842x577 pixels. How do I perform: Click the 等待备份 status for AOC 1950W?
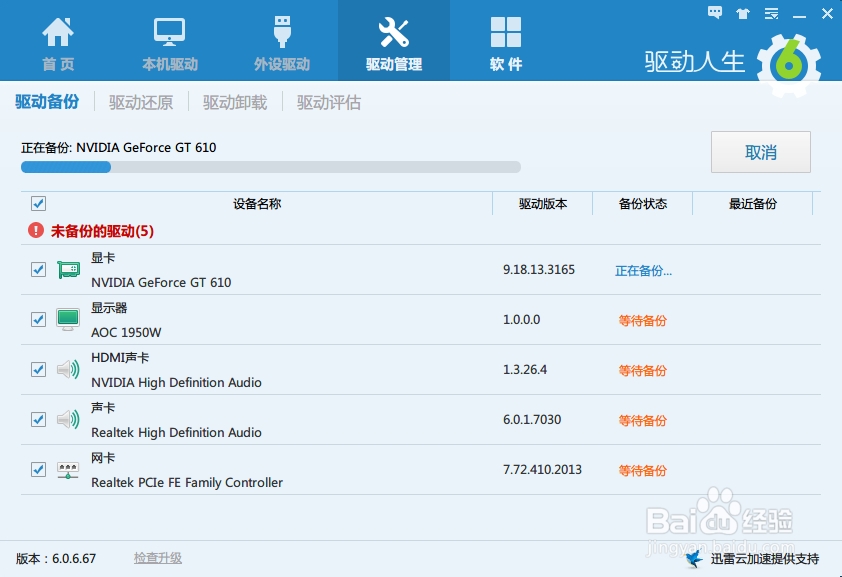pos(643,320)
